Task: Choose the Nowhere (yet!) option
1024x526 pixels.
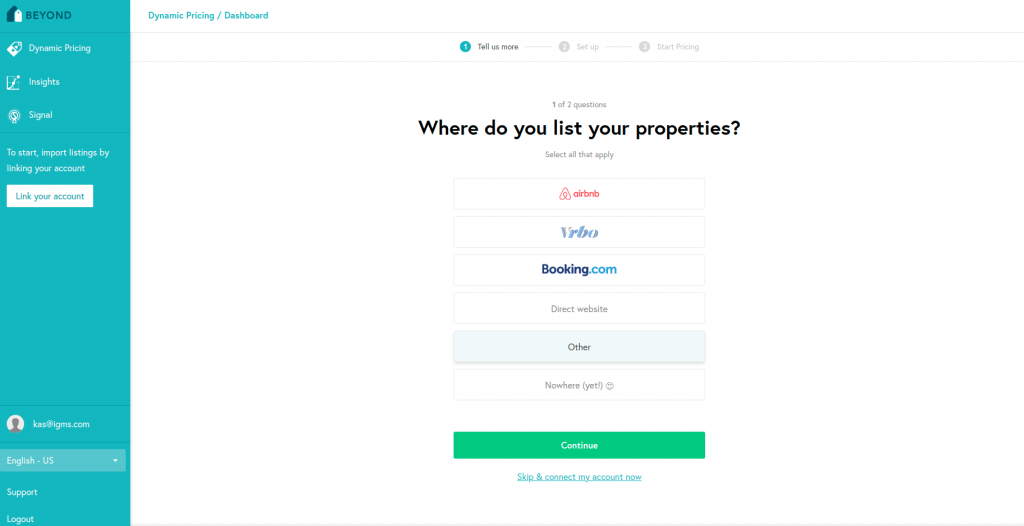Action: 579,385
